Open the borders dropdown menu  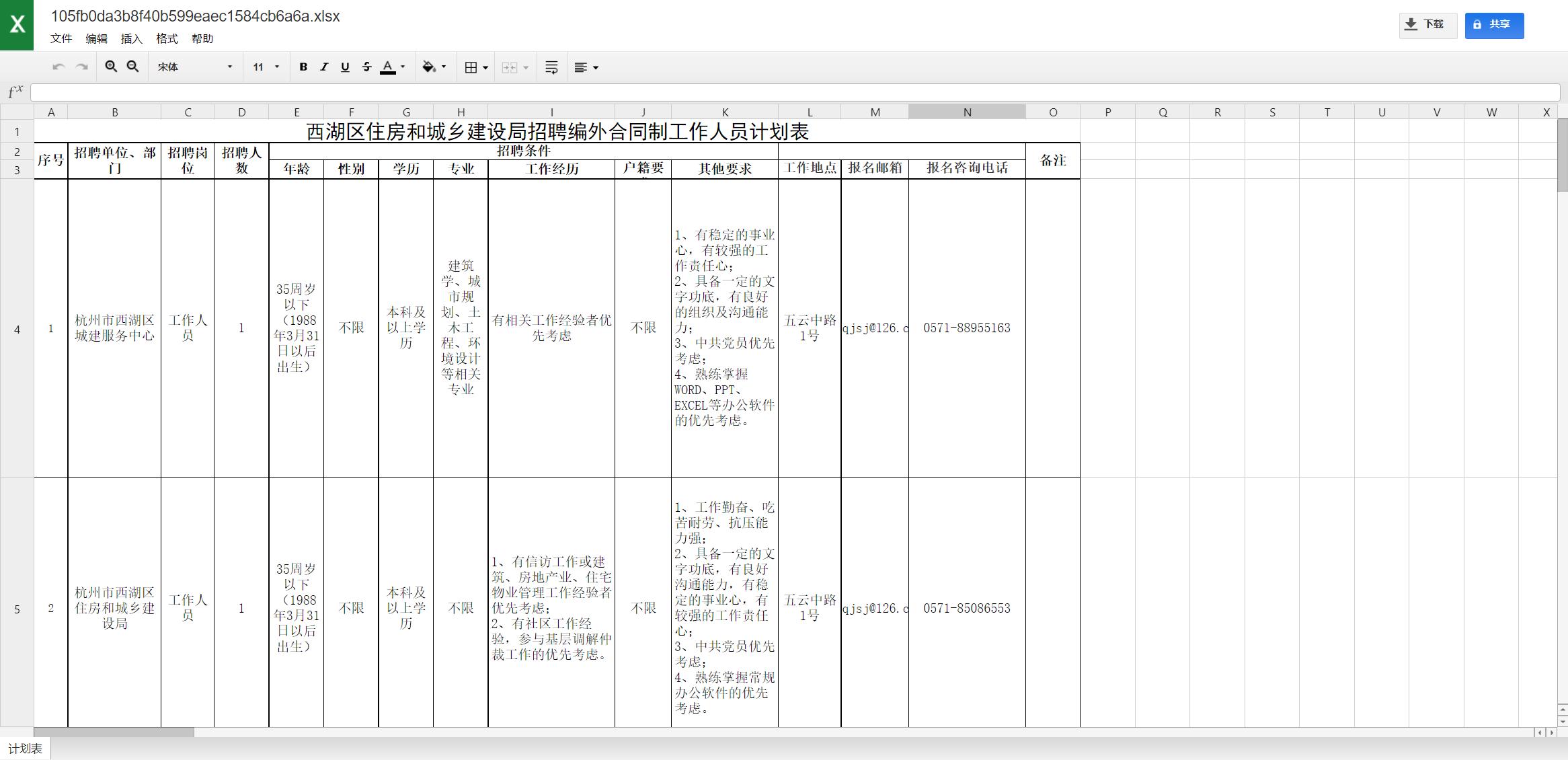[x=485, y=67]
